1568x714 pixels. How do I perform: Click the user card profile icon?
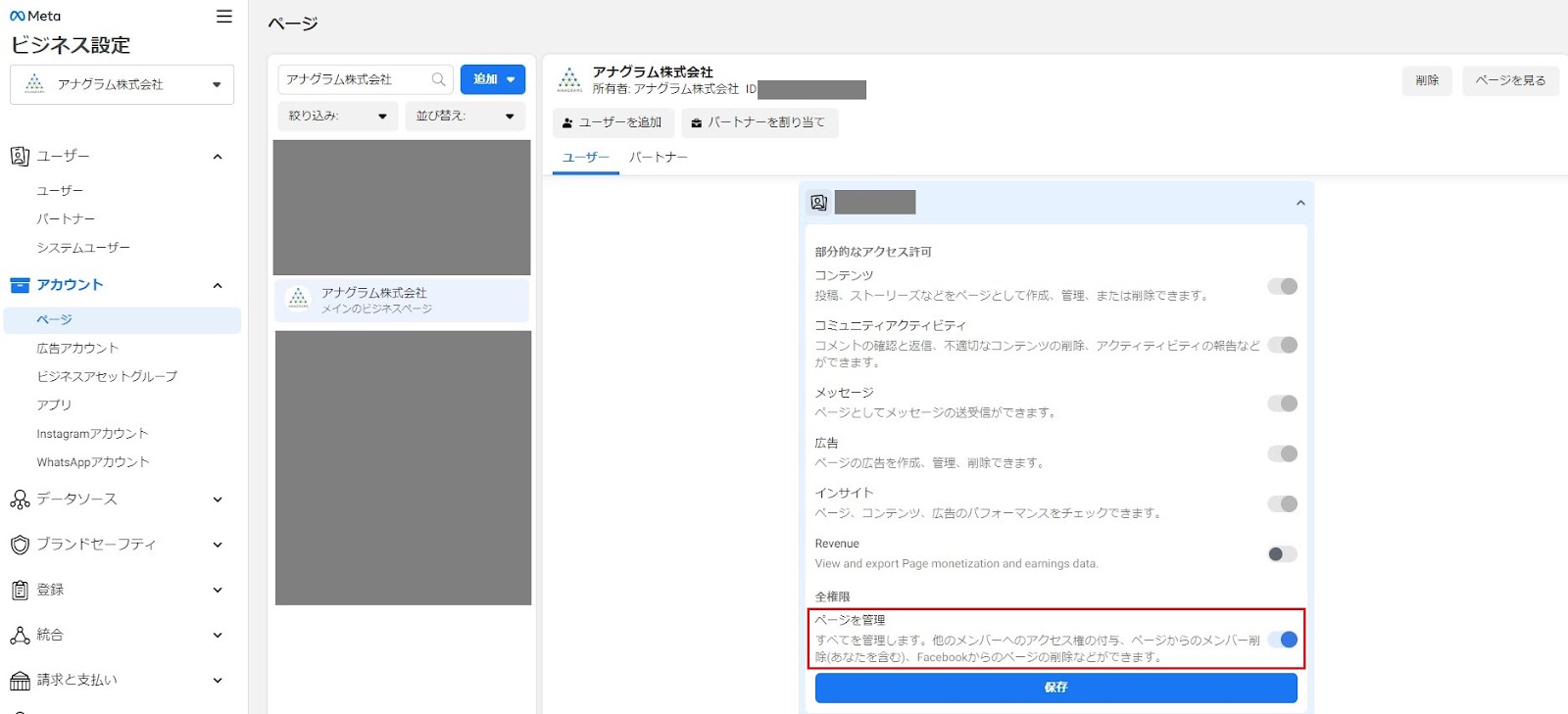tap(818, 203)
